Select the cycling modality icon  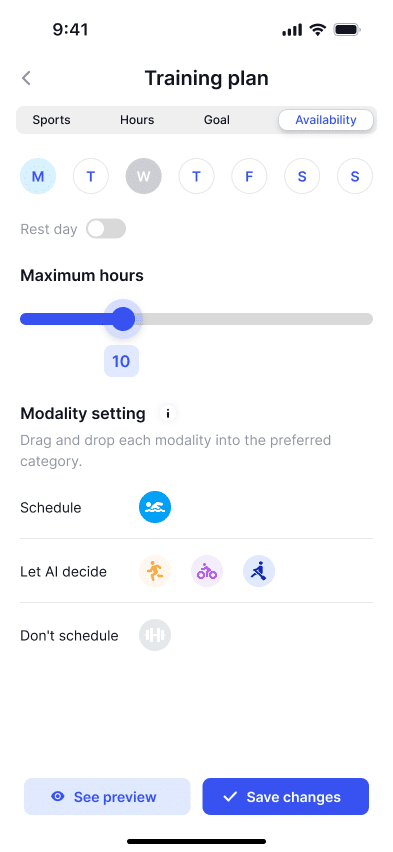(207, 572)
